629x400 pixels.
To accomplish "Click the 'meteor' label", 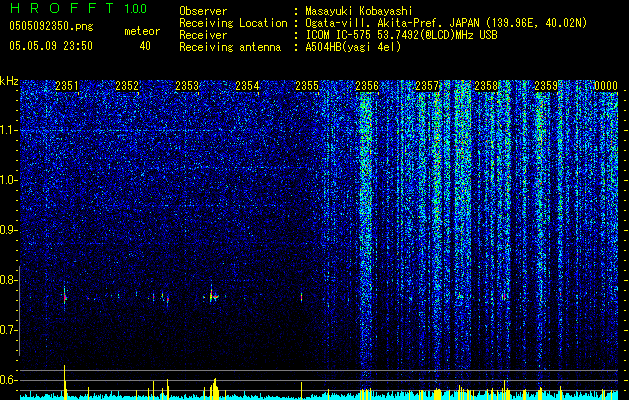I will [x=142, y=31].
